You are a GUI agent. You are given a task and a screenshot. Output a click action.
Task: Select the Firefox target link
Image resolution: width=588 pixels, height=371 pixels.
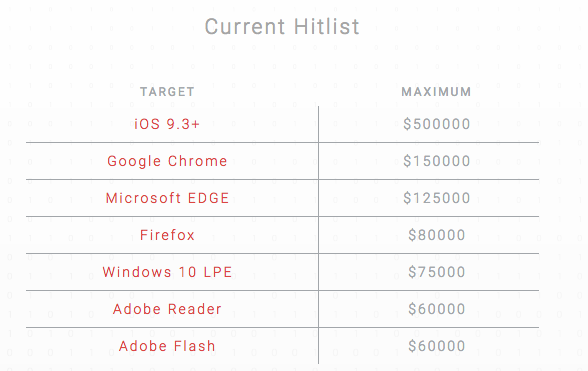(167, 235)
